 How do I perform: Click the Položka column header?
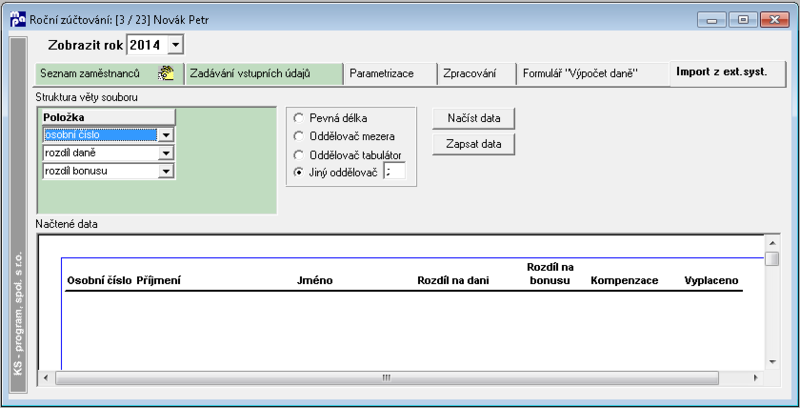(x=108, y=117)
